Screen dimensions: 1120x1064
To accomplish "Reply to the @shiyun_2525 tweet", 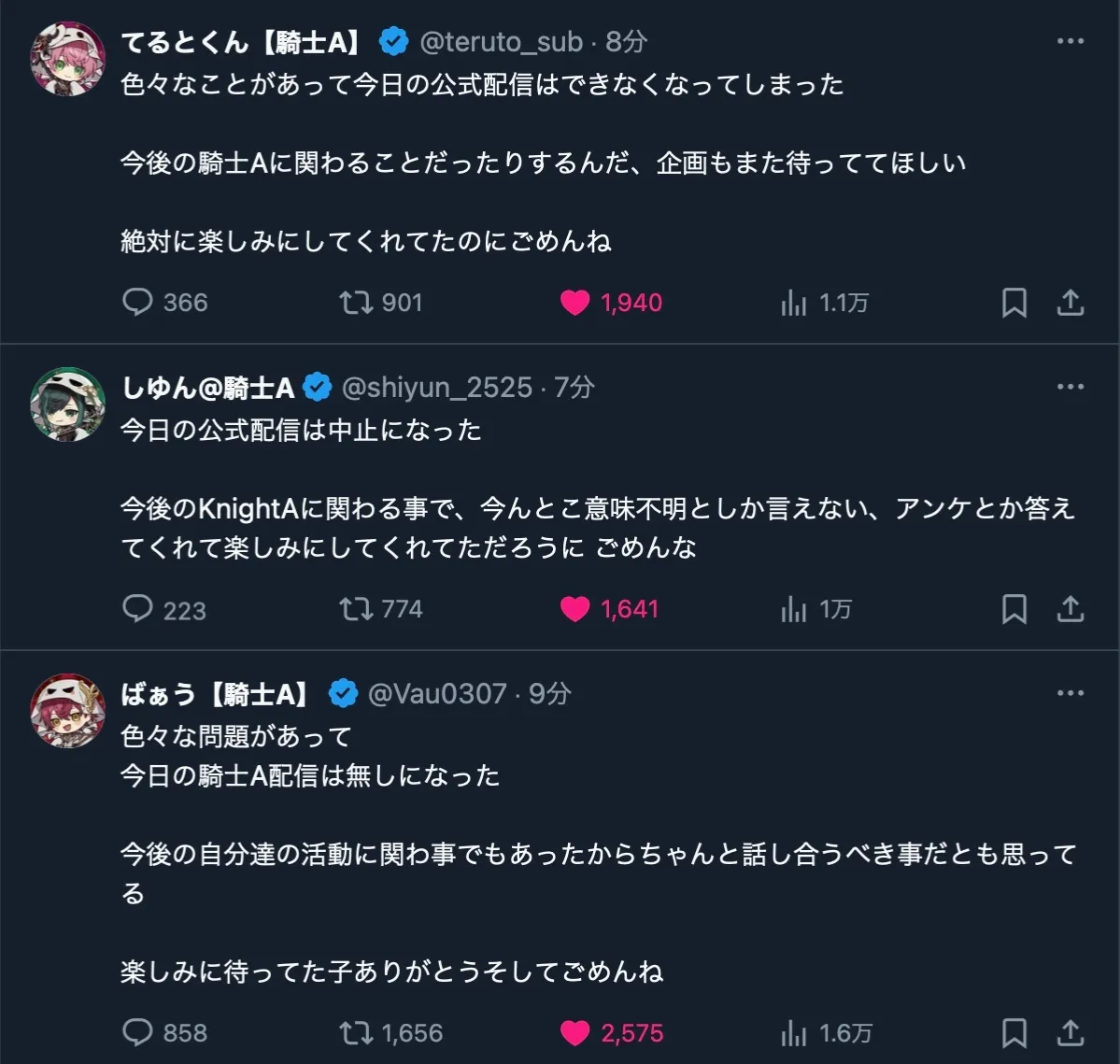I will coord(138,609).
